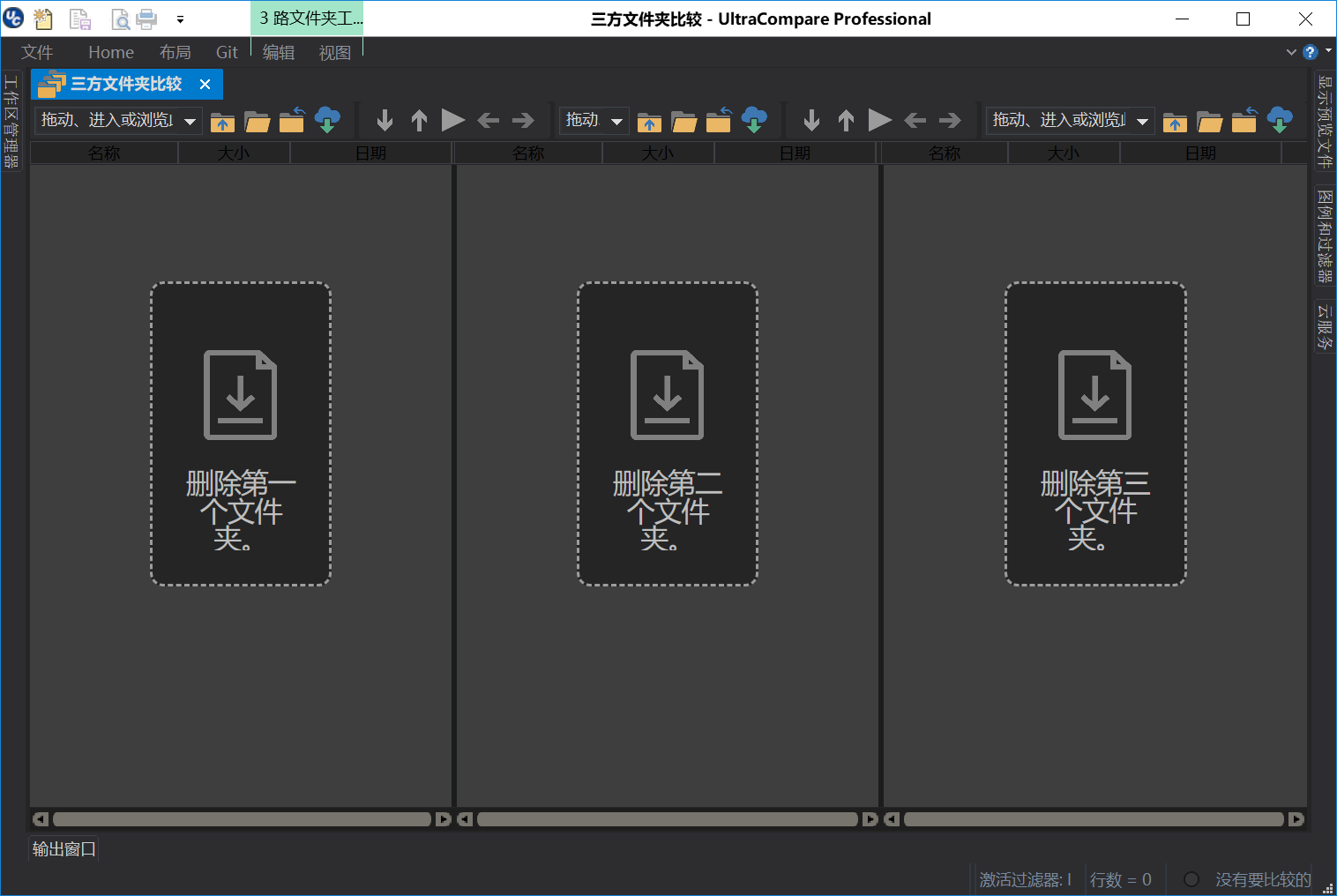
Task: Click the up arrow previous difference between first and second panes
Action: coord(419,120)
